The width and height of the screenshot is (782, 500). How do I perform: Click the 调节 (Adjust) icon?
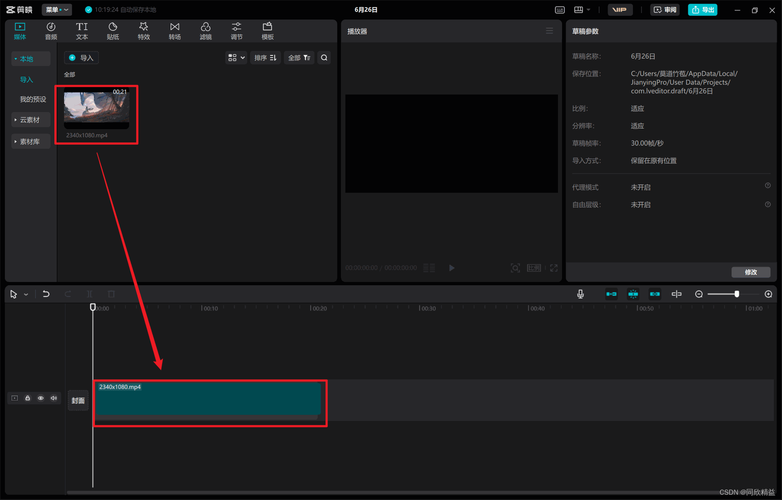pyautogui.click(x=236, y=30)
